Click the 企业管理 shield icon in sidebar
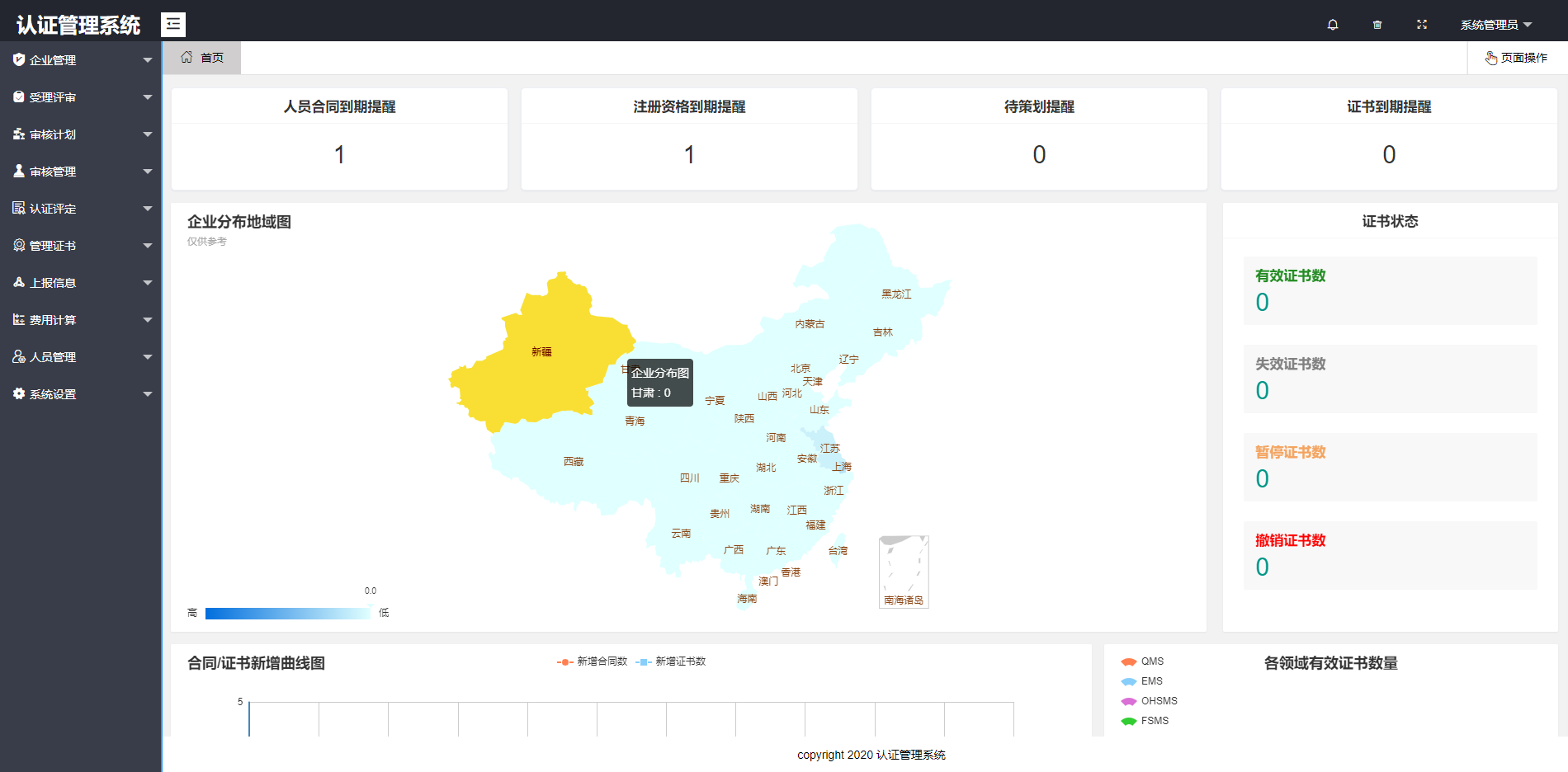 18,59
